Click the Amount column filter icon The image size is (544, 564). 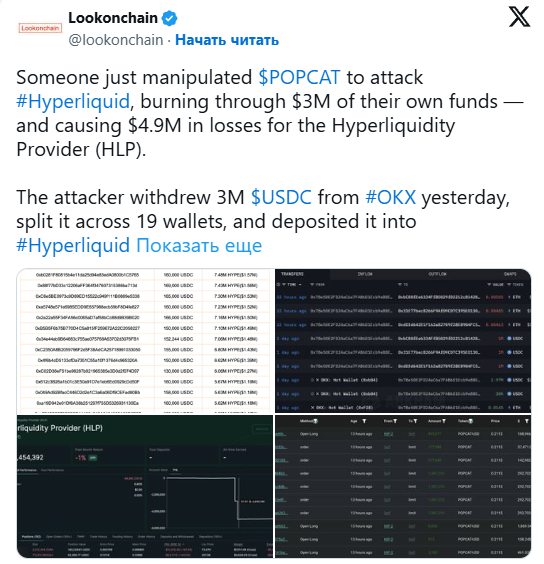click(x=444, y=421)
